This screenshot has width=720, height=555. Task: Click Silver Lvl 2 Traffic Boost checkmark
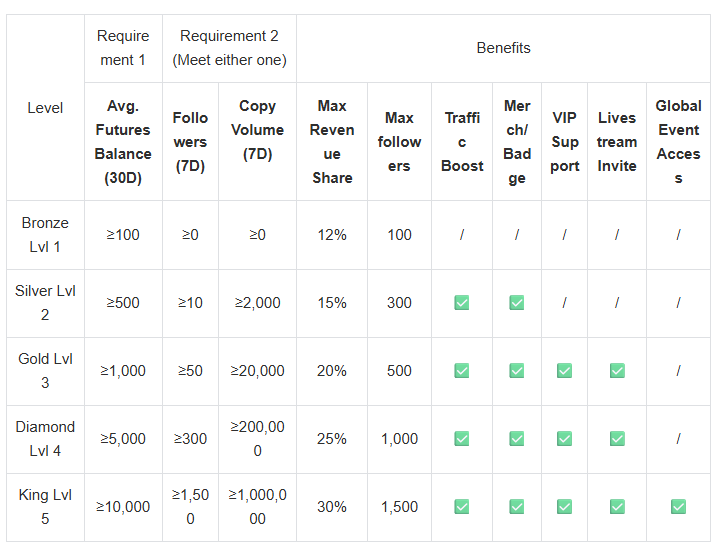461,303
